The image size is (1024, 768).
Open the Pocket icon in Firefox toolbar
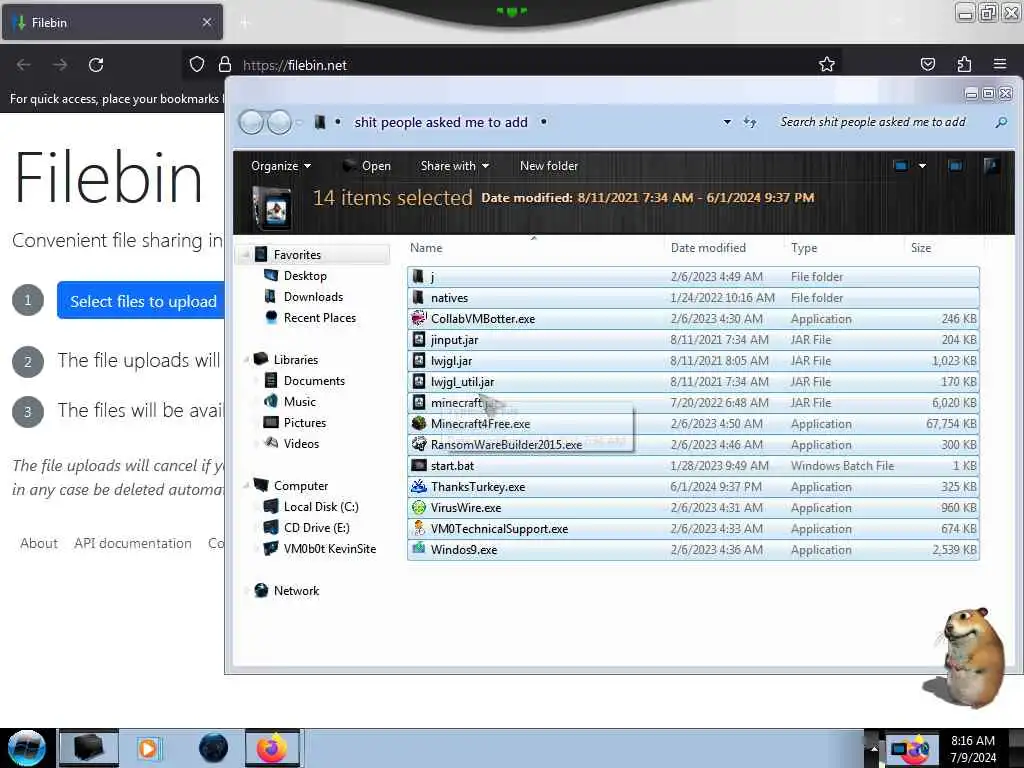(928, 64)
